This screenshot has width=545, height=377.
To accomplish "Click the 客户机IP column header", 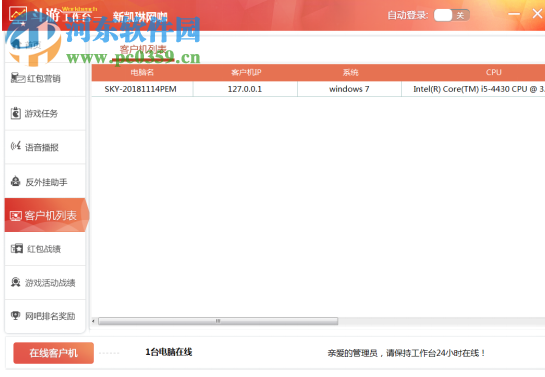I will (246, 72).
